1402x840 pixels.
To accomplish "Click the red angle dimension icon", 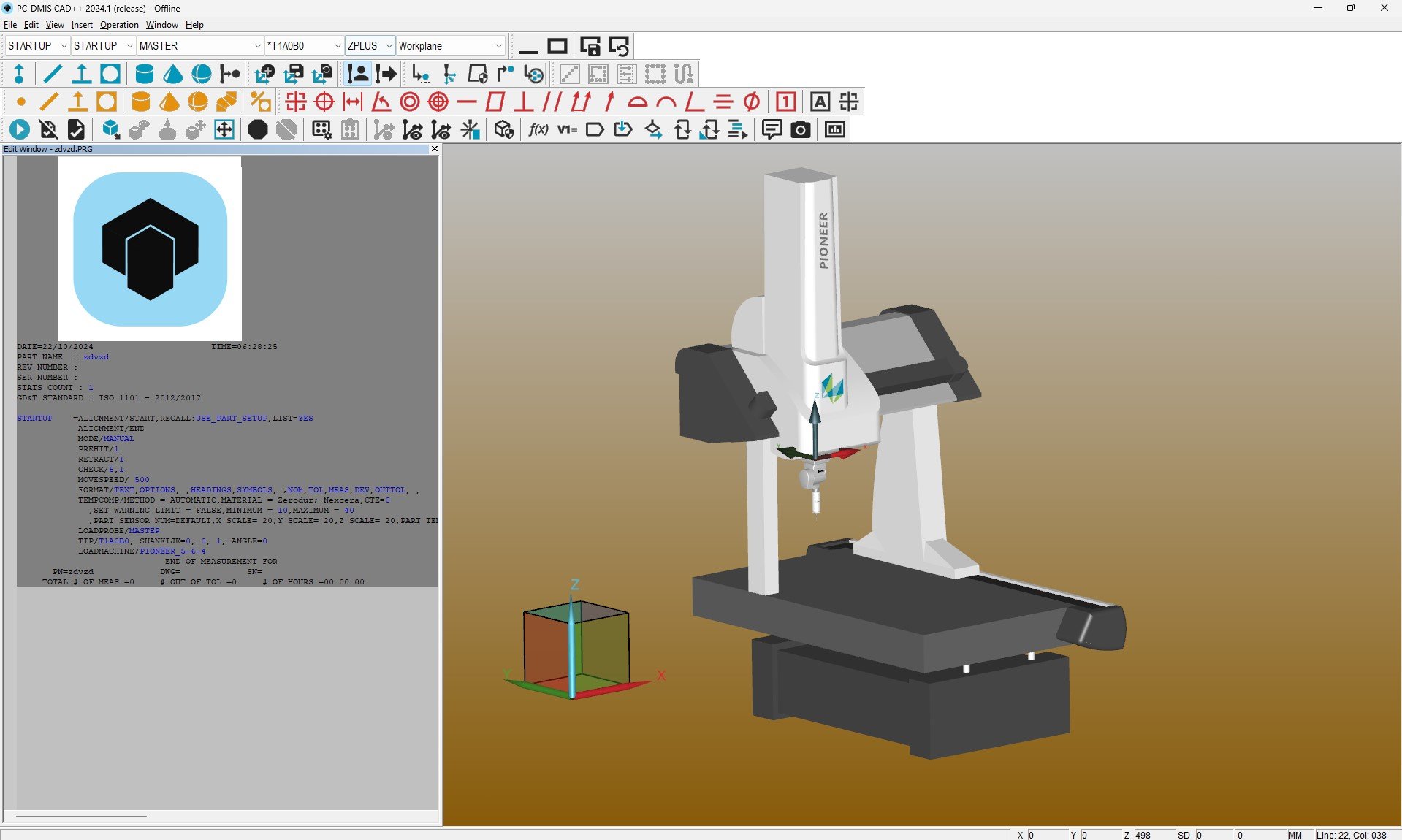I will [381, 102].
